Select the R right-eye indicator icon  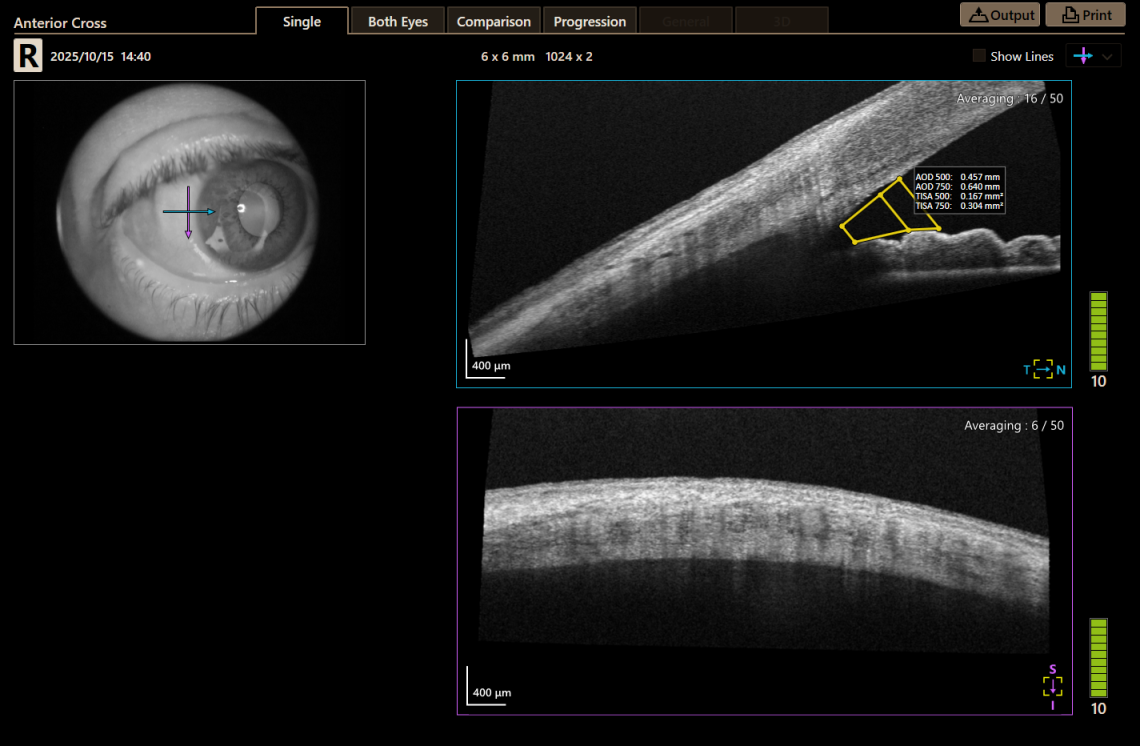click(26, 56)
